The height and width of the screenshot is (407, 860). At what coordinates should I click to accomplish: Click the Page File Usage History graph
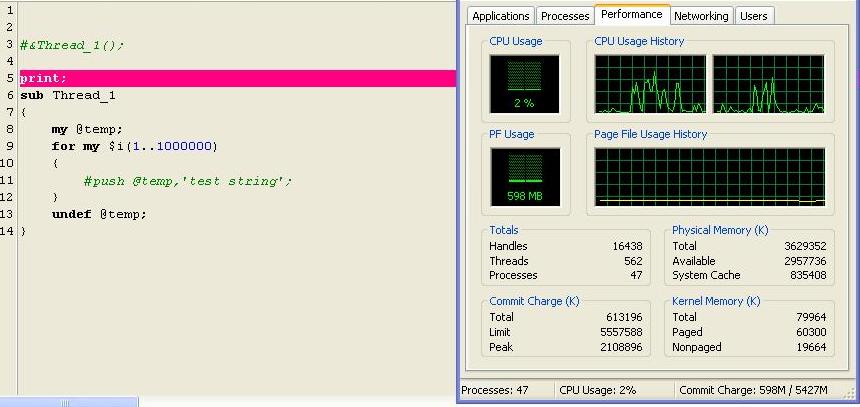710,177
